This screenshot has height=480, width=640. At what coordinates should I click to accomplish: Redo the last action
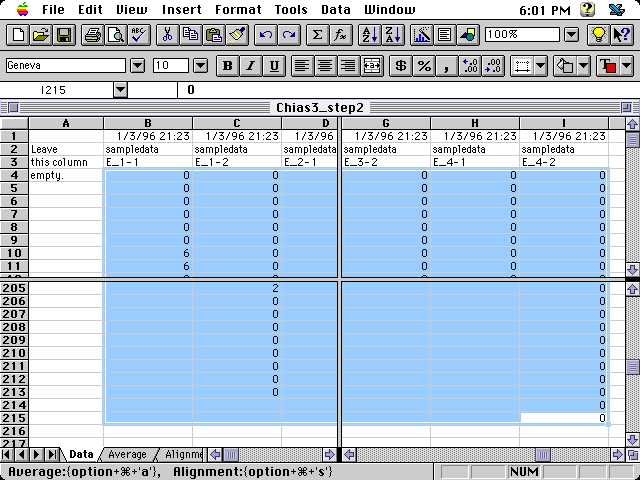289,35
